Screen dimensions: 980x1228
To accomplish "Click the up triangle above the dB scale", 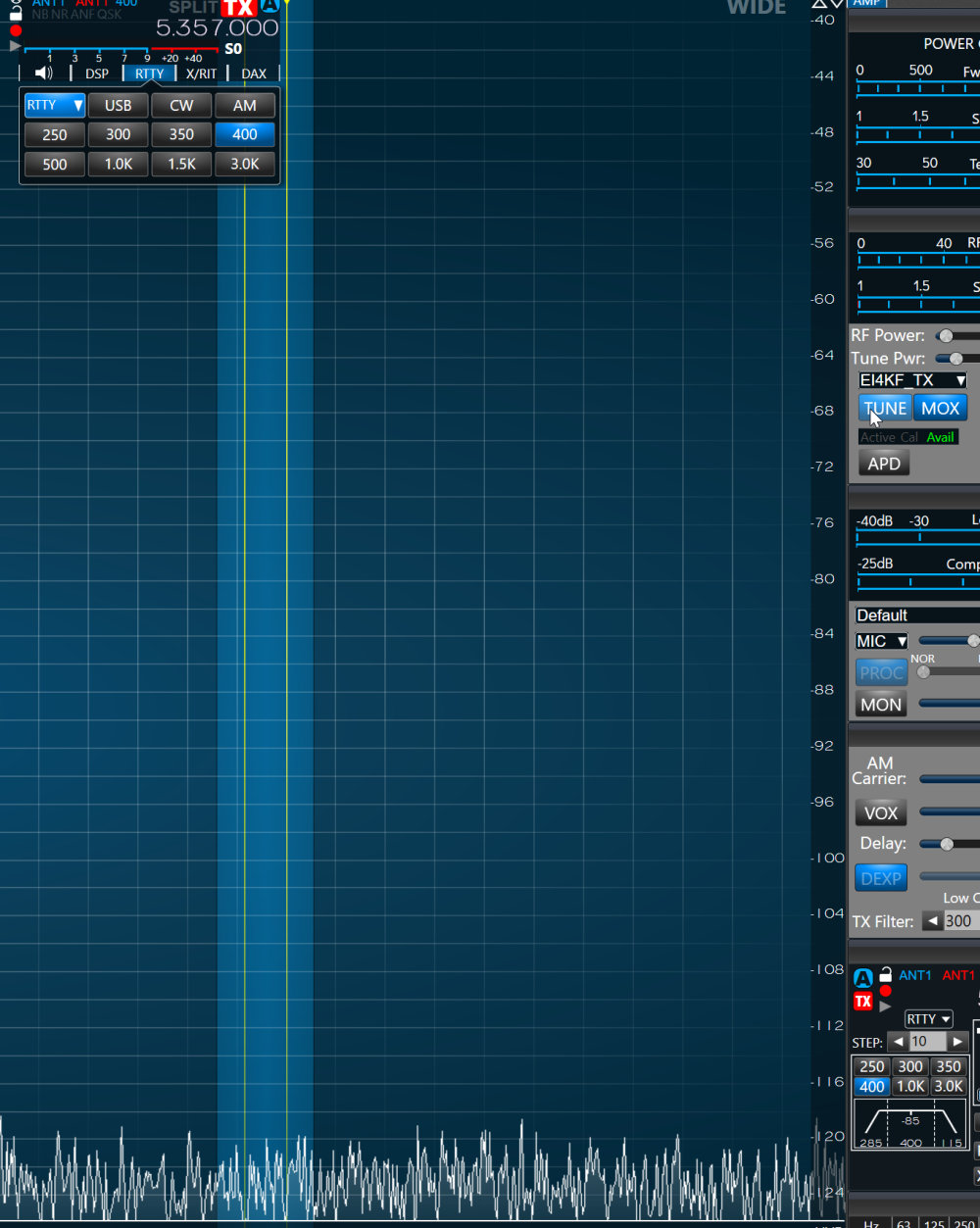I will pyautogui.click(x=820, y=5).
